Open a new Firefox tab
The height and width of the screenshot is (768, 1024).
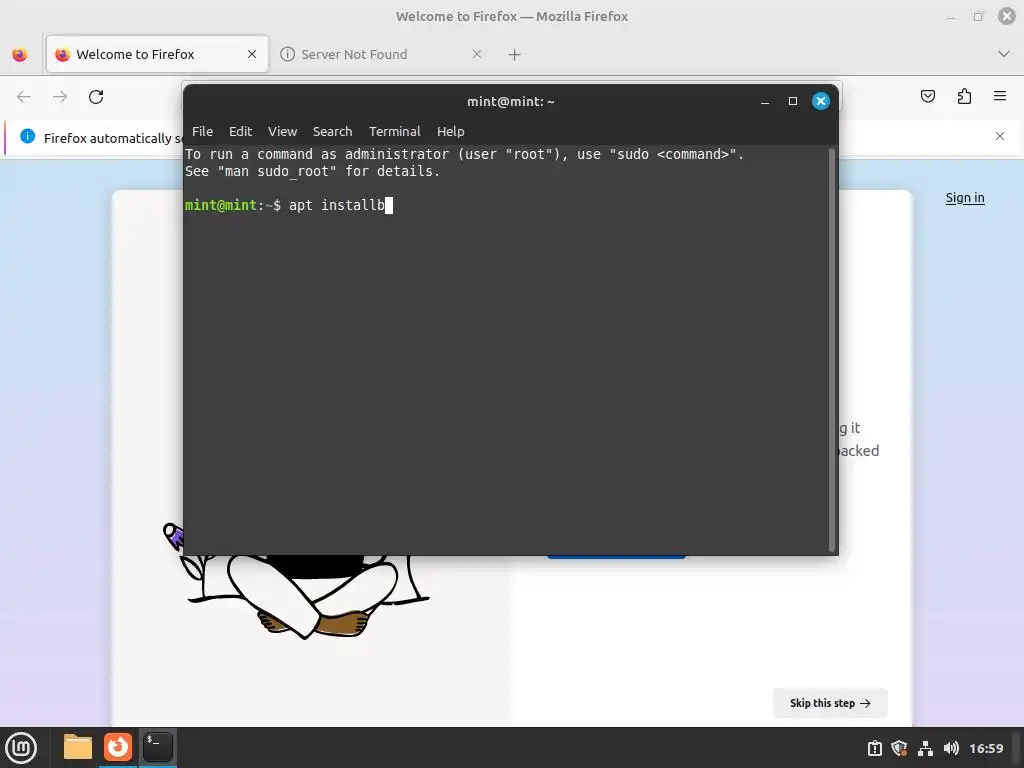515,55
